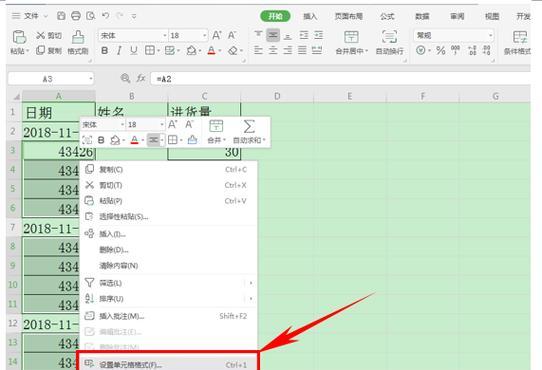Toggle middle vertical alignment in the ribbon
Viewport: 542px width, 370px height.
pyautogui.click(x=273, y=35)
